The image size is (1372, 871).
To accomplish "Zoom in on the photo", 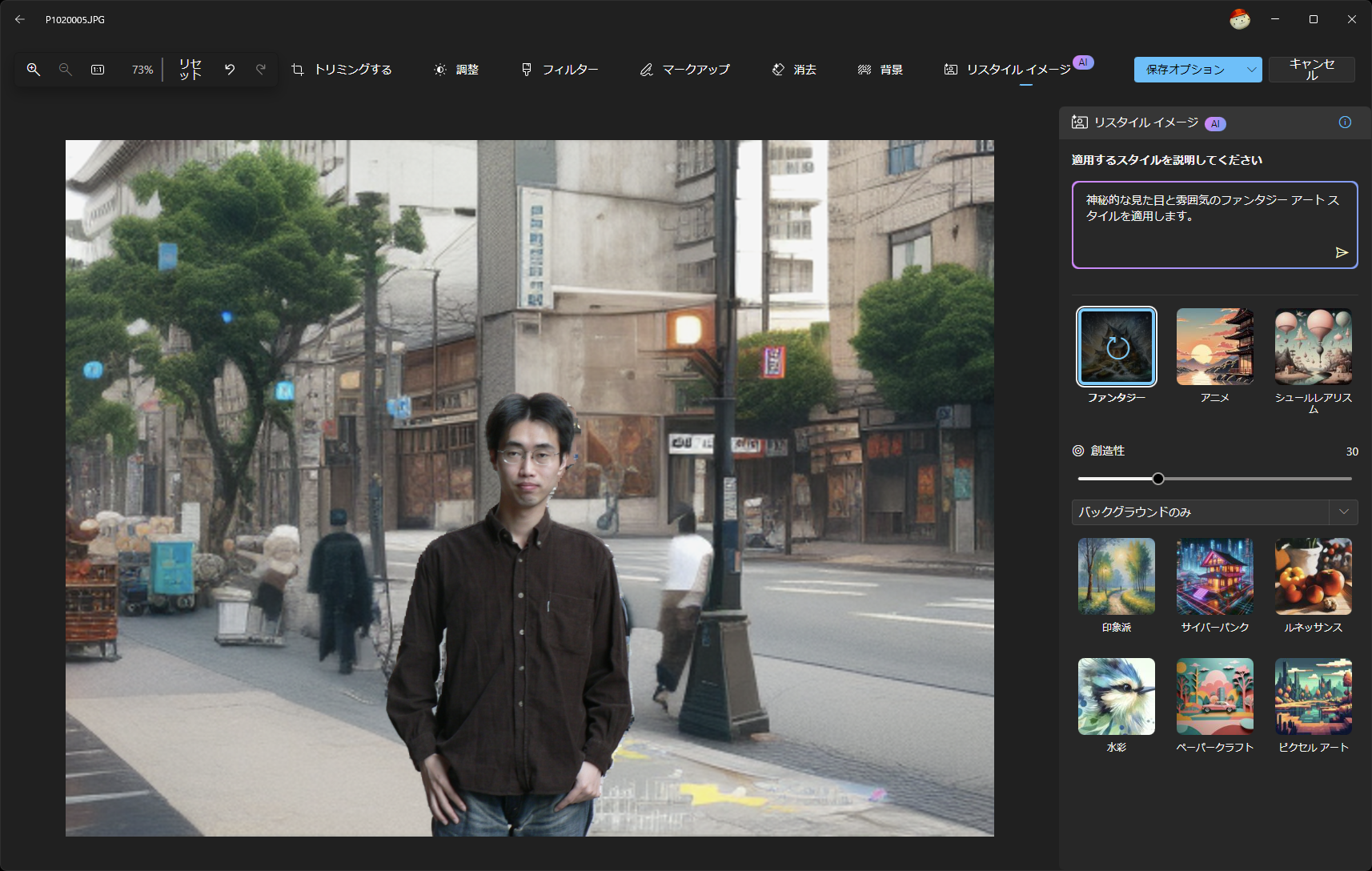I will (x=34, y=70).
